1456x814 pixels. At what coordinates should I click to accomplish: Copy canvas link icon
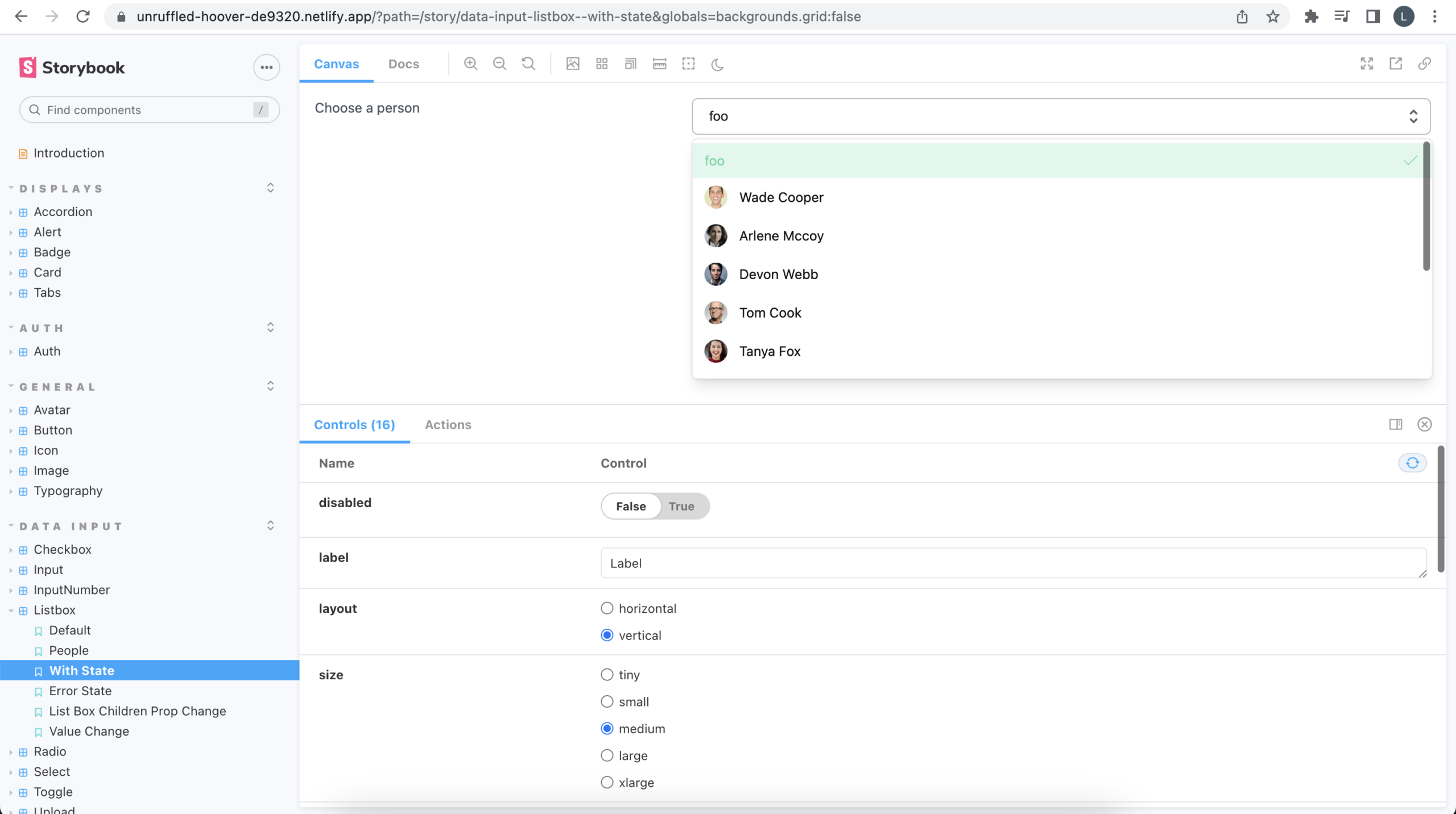(x=1424, y=64)
